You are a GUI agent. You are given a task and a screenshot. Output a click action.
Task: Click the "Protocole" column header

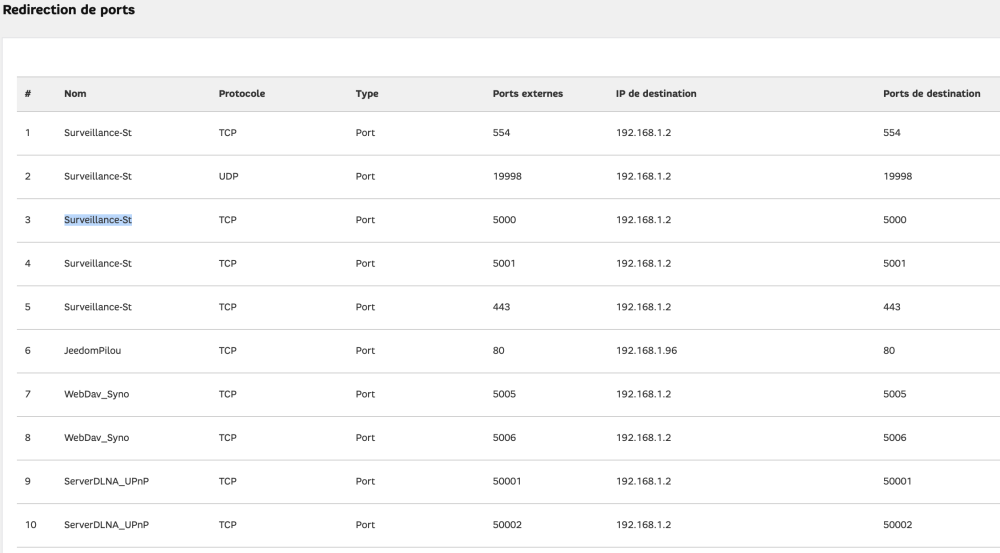tap(241, 94)
